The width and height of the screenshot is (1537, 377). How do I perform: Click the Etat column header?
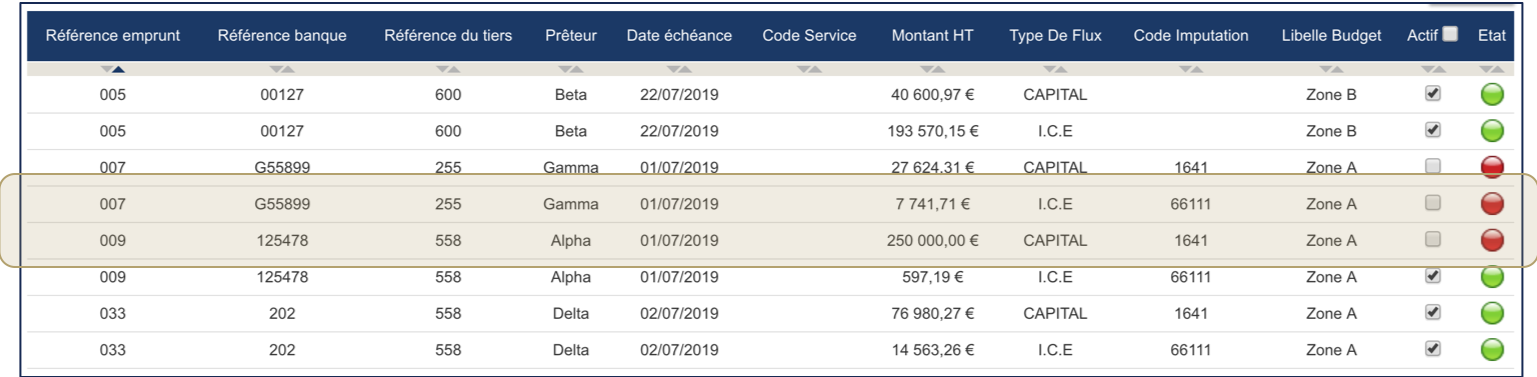[1491, 36]
